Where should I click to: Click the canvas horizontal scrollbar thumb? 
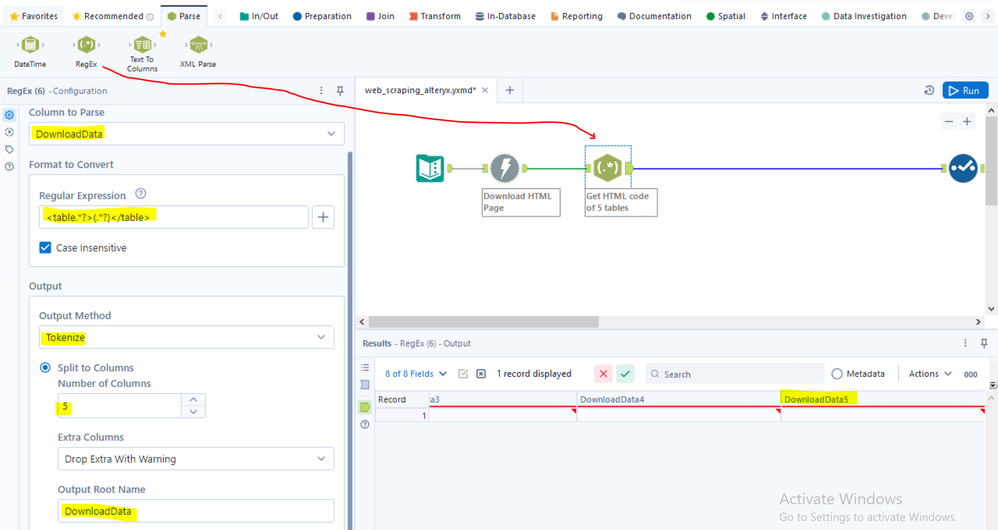(x=484, y=322)
